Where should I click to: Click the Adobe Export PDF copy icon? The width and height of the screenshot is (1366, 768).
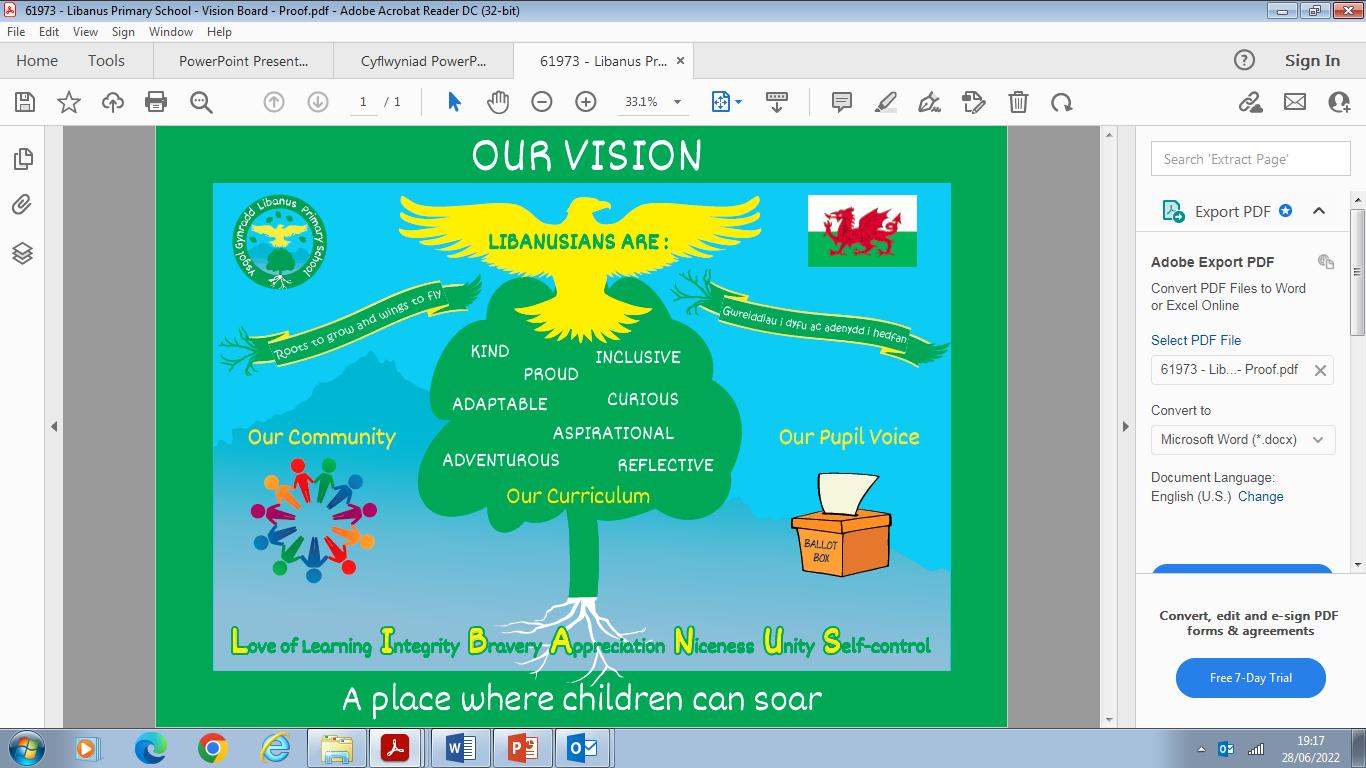coord(1326,262)
